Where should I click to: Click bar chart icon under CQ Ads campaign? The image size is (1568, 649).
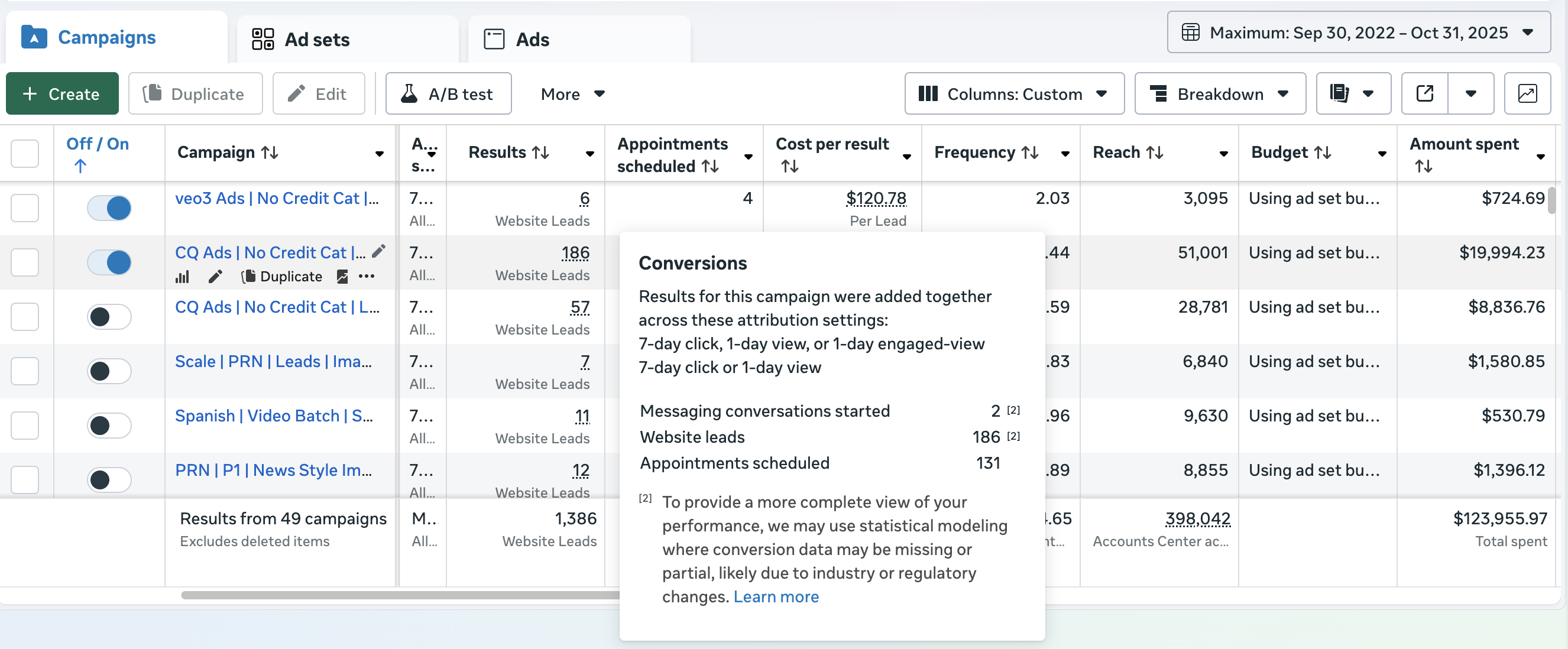182,277
